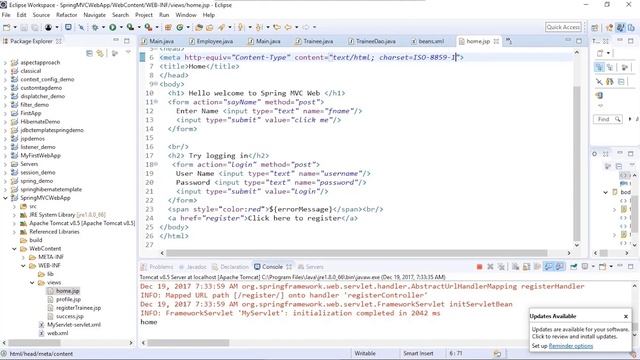Toggle Scroll Lock in the Console toolbar
This screenshot has width=640, height=360.
(527, 267)
